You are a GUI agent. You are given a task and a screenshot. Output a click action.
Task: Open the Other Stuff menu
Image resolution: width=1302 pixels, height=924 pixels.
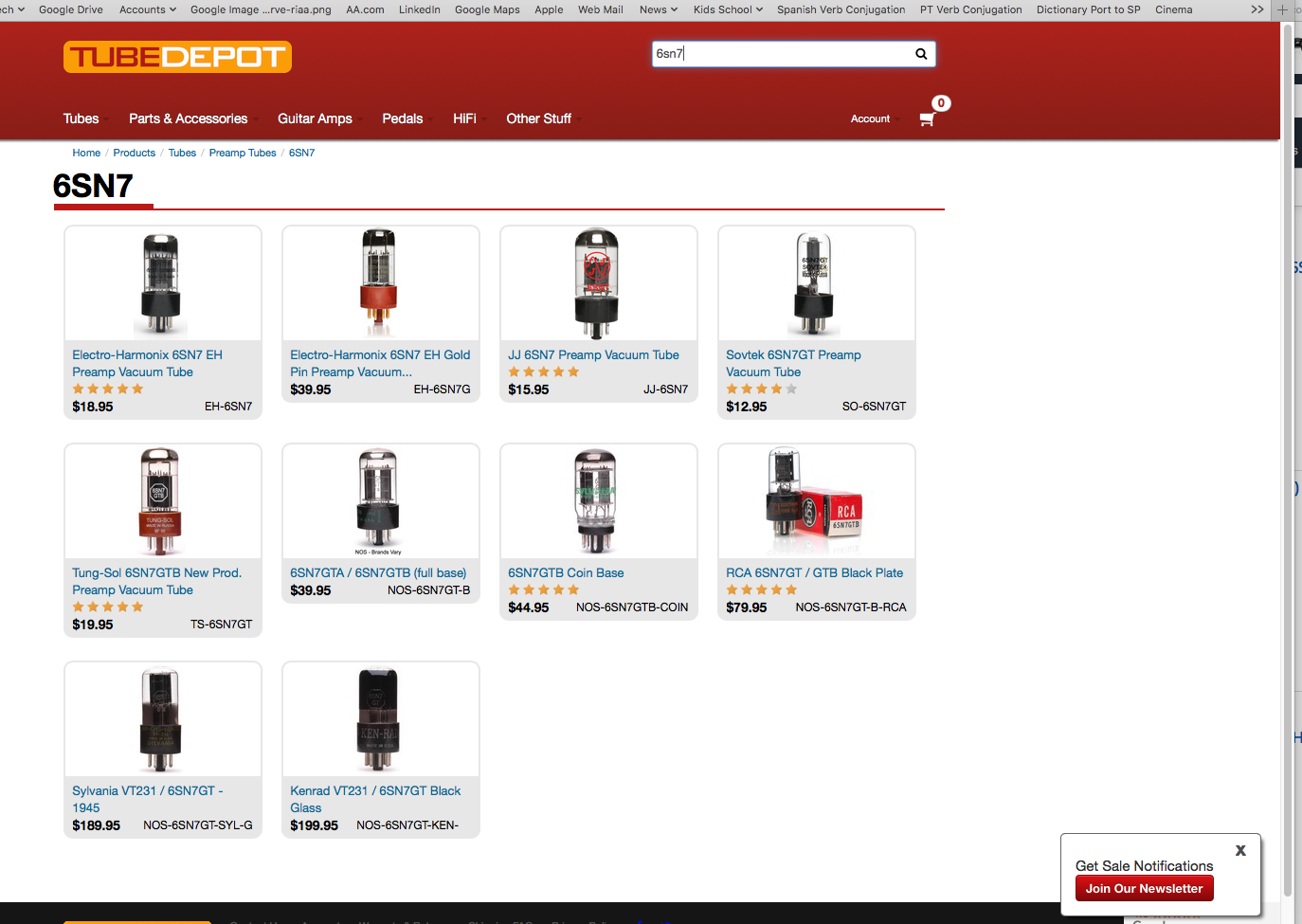[x=539, y=118]
